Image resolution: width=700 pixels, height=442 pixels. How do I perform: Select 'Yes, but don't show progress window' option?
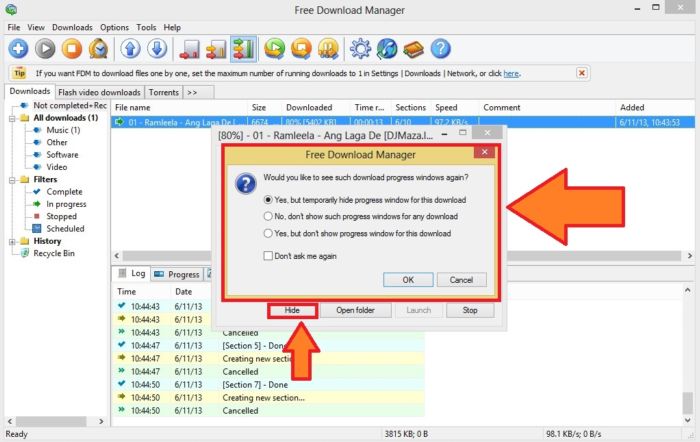[x=268, y=233]
